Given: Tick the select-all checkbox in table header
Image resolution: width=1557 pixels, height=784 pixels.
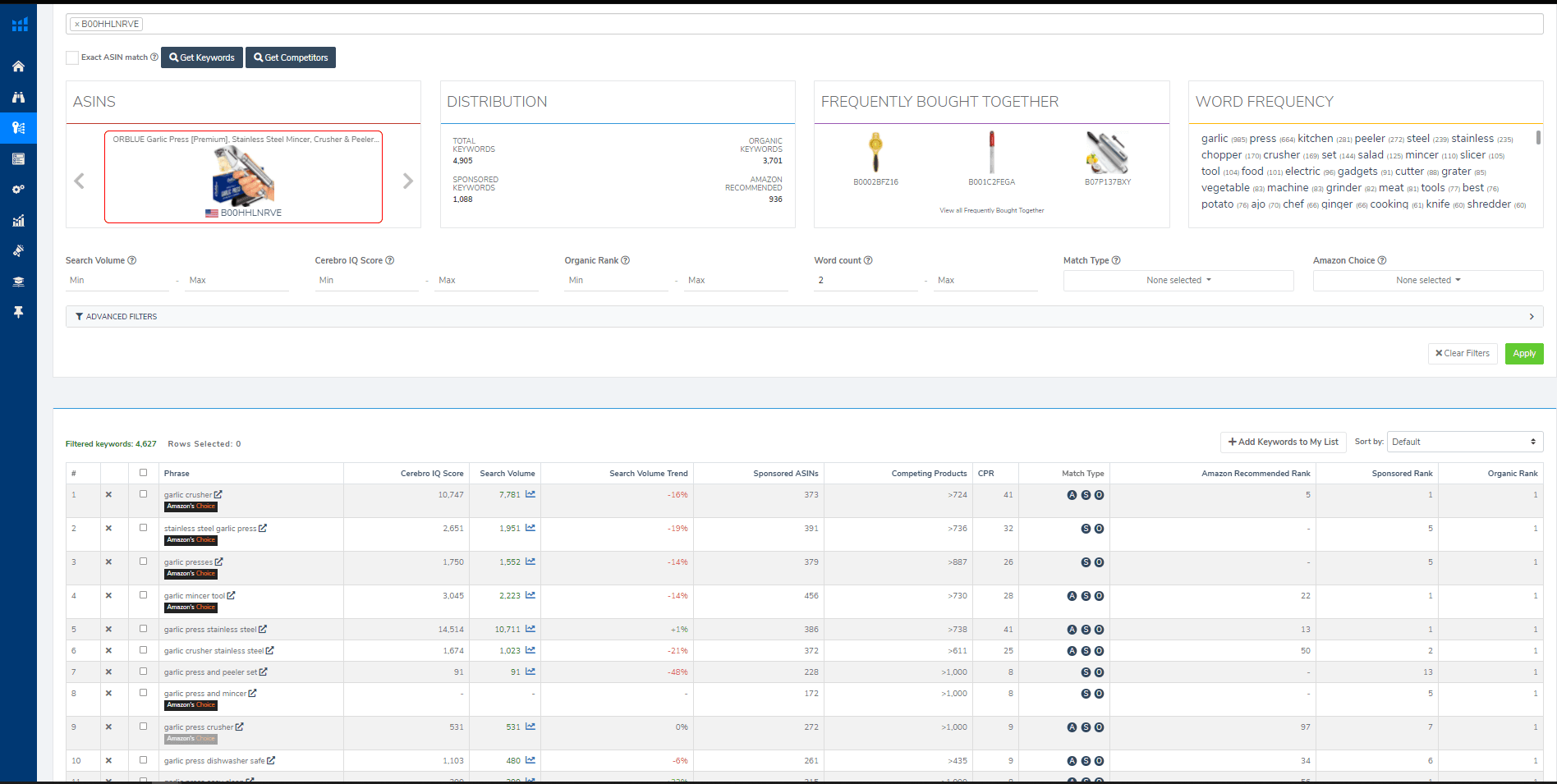Looking at the screenshot, I should 143,473.
